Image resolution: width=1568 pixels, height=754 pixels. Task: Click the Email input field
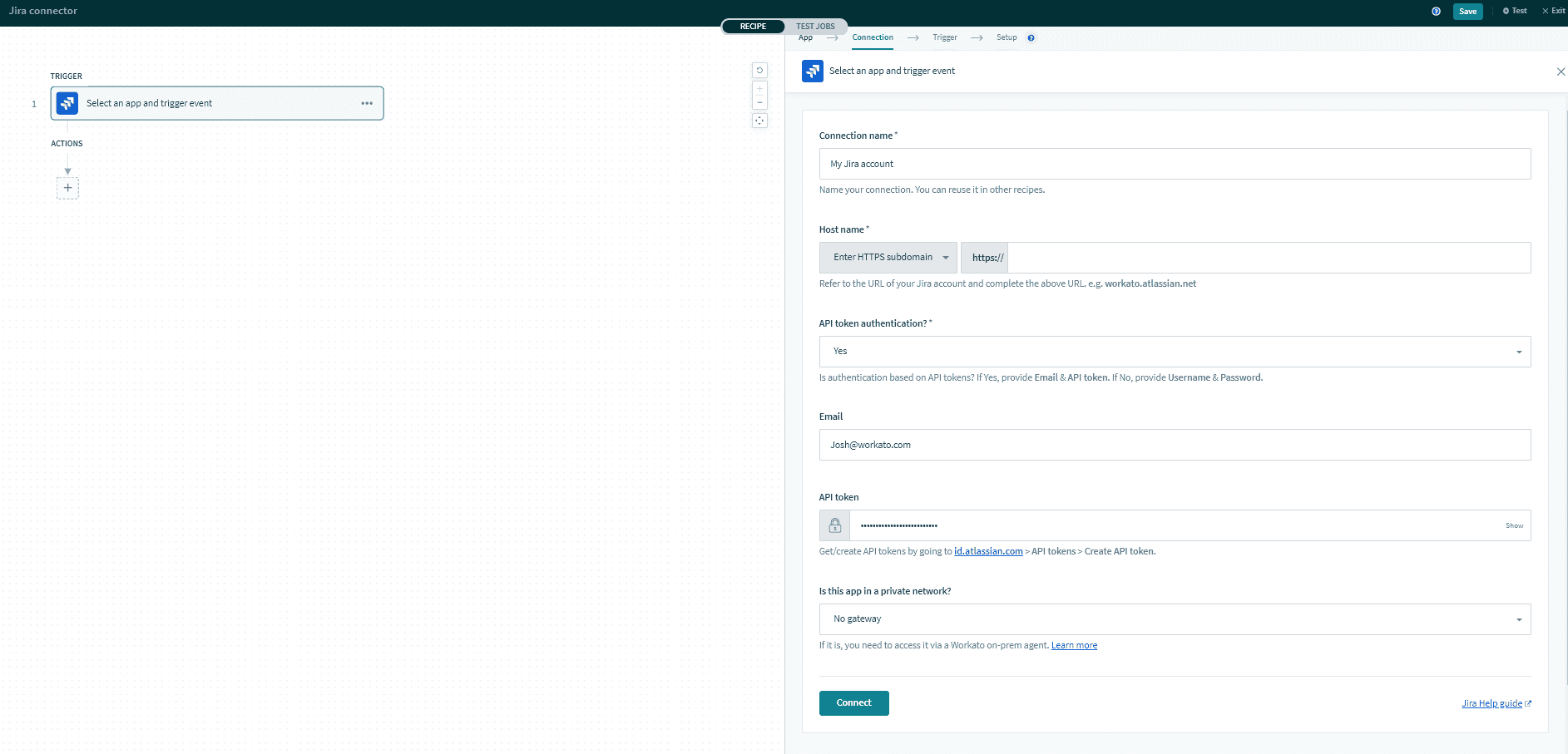click(x=1175, y=445)
